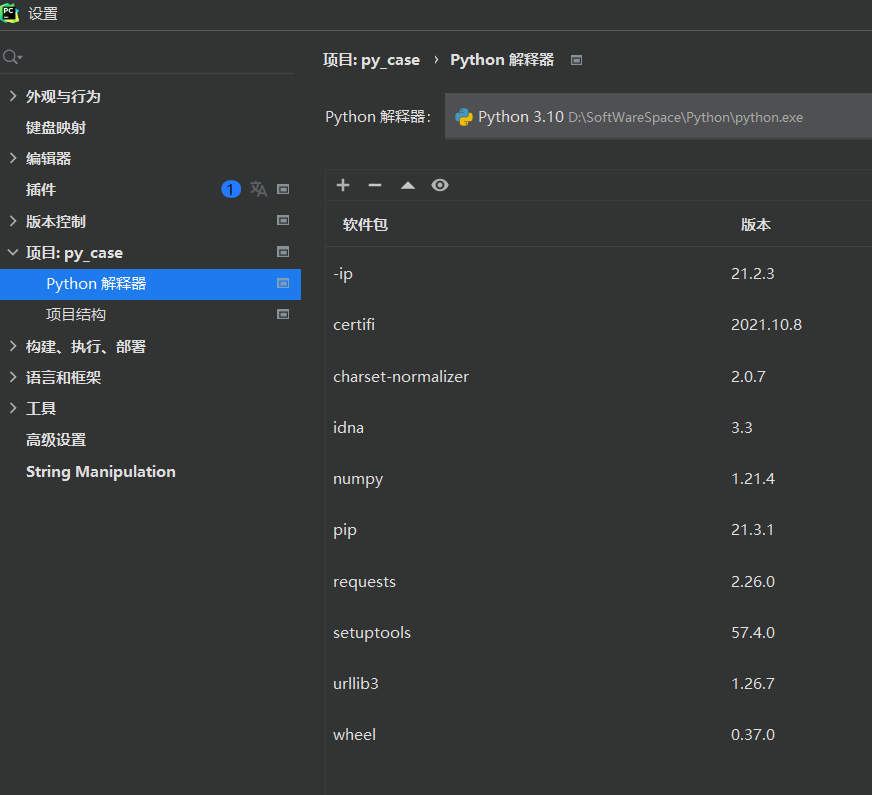This screenshot has height=795, width=872.
Task: Toggle the eye icon to show early releases
Action: [x=440, y=185]
